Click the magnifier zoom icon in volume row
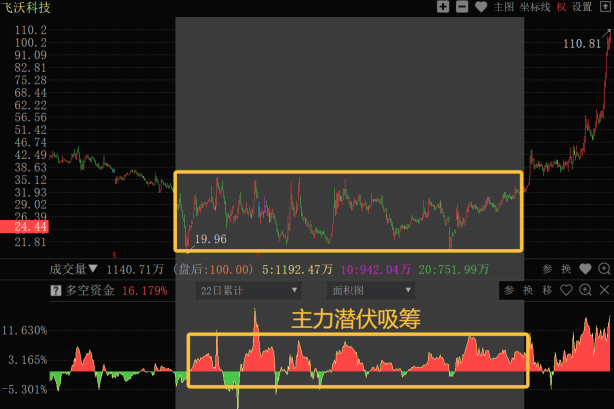This screenshot has height=409, width=614. (x=604, y=269)
